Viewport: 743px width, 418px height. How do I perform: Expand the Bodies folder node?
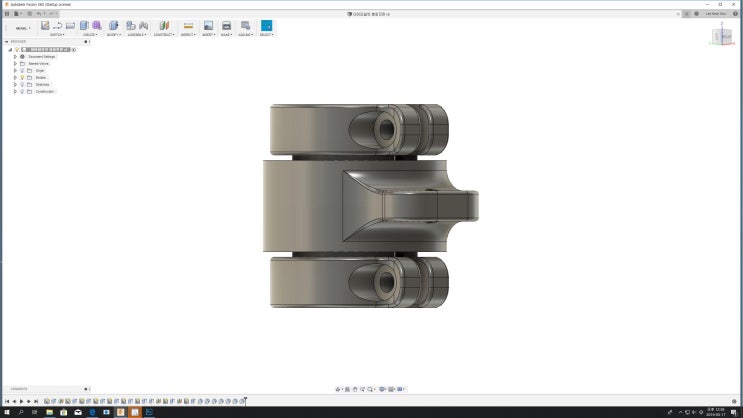[15, 77]
